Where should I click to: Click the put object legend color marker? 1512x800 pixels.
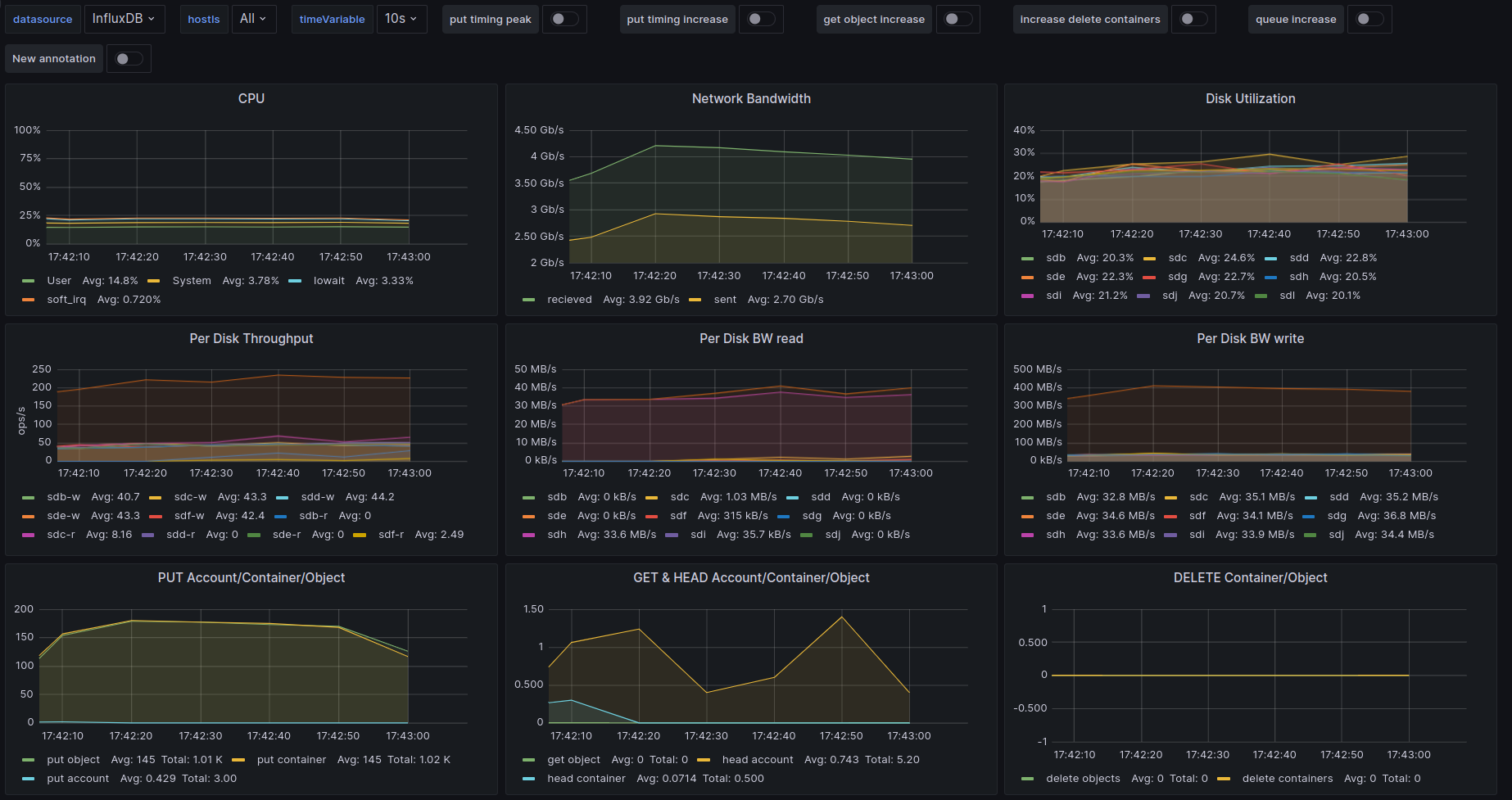(29, 760)
